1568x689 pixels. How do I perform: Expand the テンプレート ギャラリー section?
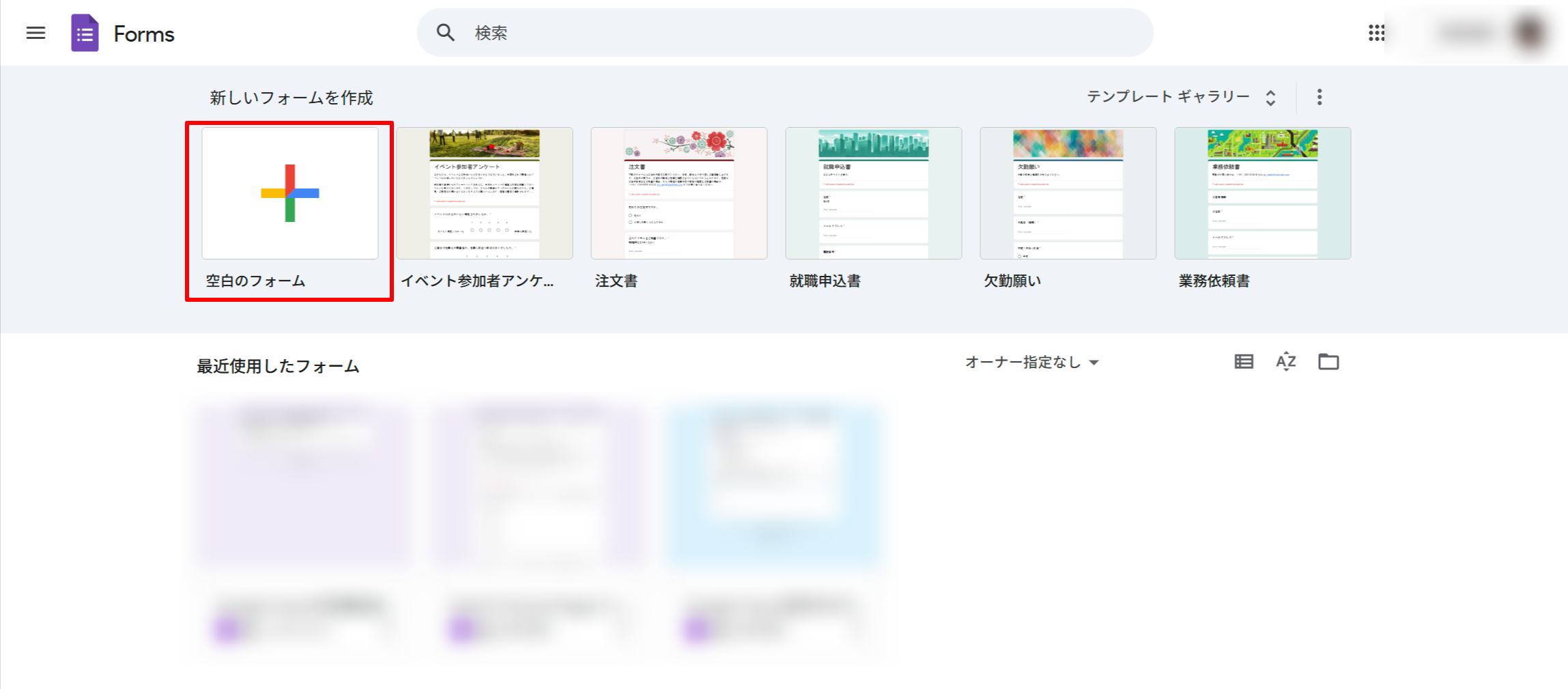pos(1181,97)
